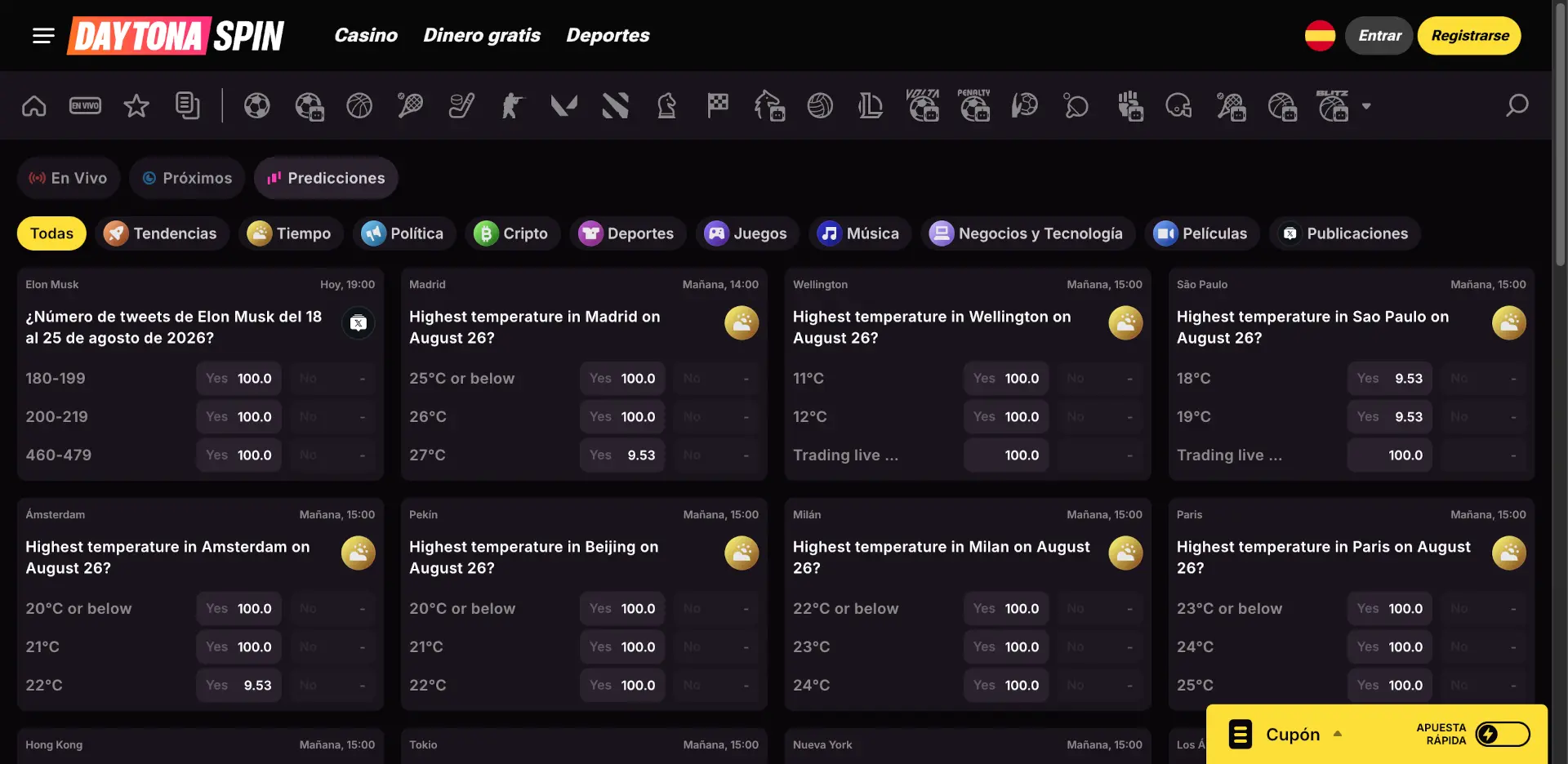Image resolution: width=1568 pixels, height=764 pixels.
Task: Filter predictions by Publicaciones
Action: point(1344,233)
